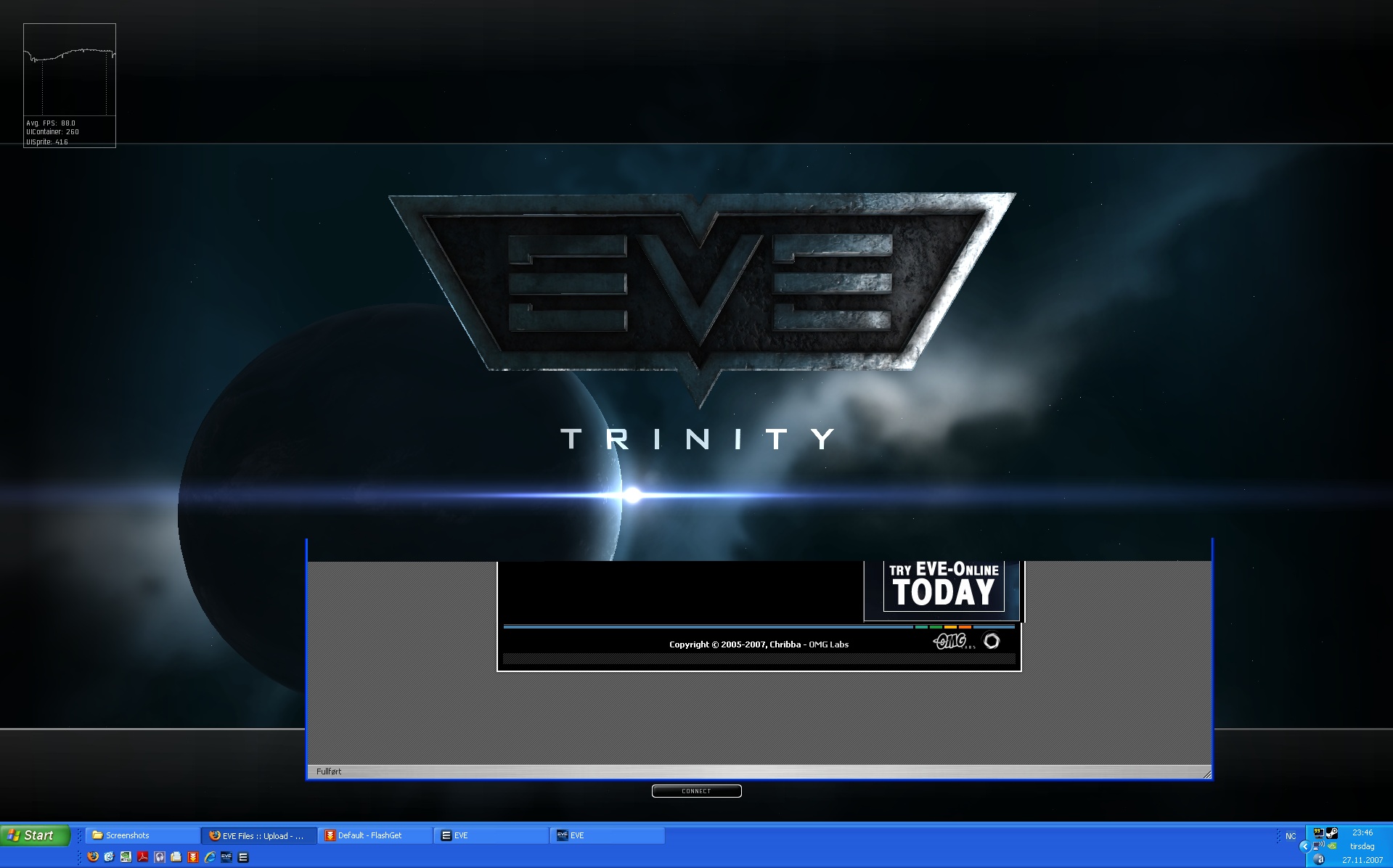Click the monitor tray icon showing 99
The image size is (1393, 868).
1319,833
